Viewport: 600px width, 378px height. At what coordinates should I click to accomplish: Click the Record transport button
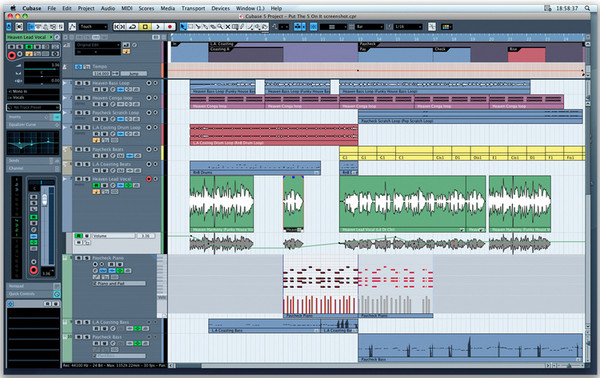click(x=170, y=27)
